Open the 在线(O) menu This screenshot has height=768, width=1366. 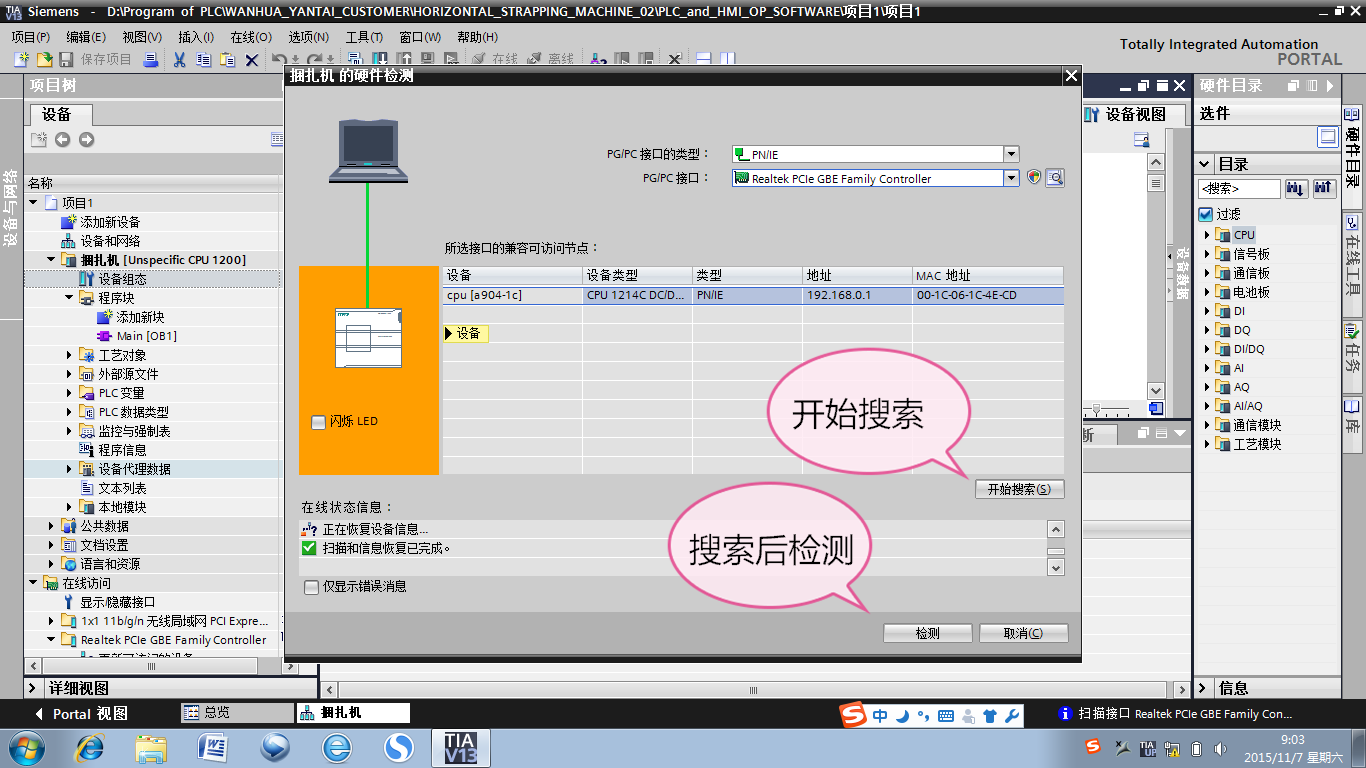point(251,37)
